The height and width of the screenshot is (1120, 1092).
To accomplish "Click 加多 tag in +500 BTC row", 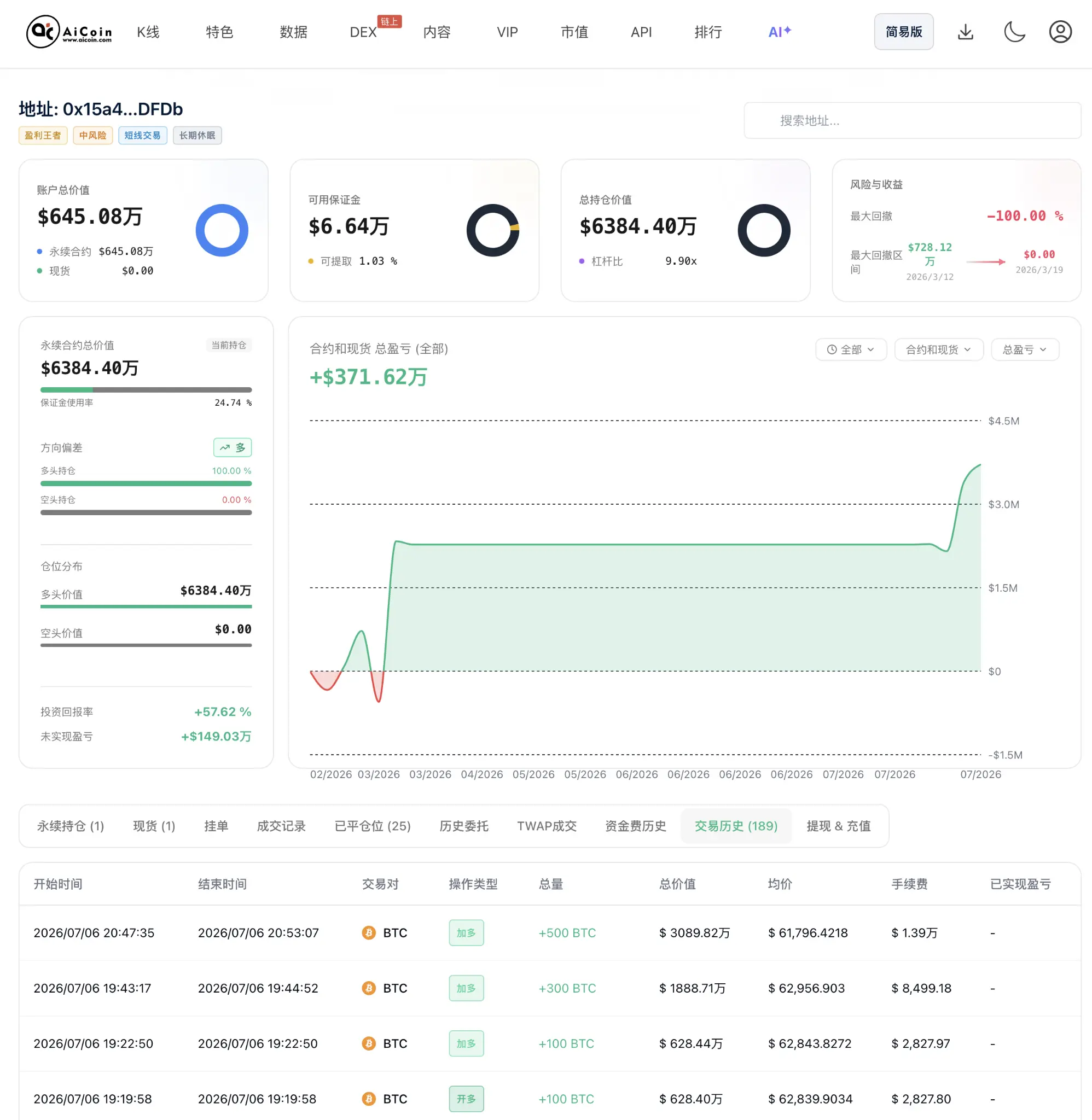I will [x=466, y=932].
